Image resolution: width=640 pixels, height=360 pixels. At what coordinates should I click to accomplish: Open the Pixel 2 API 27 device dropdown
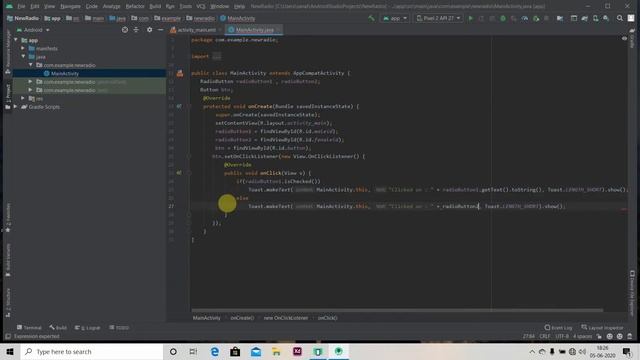(x=438, y=18)
